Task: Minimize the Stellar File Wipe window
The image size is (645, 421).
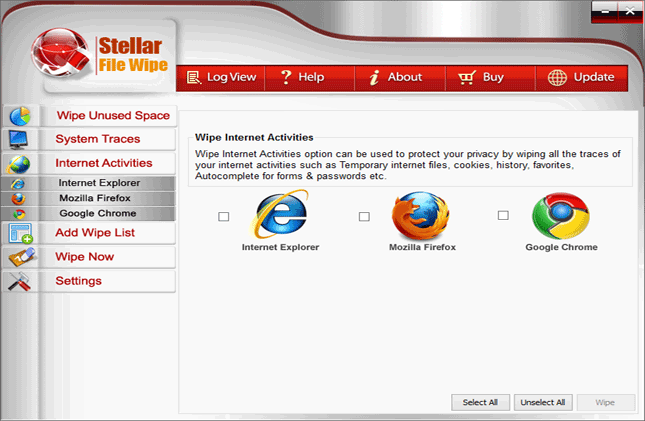Action: [604, 12]
